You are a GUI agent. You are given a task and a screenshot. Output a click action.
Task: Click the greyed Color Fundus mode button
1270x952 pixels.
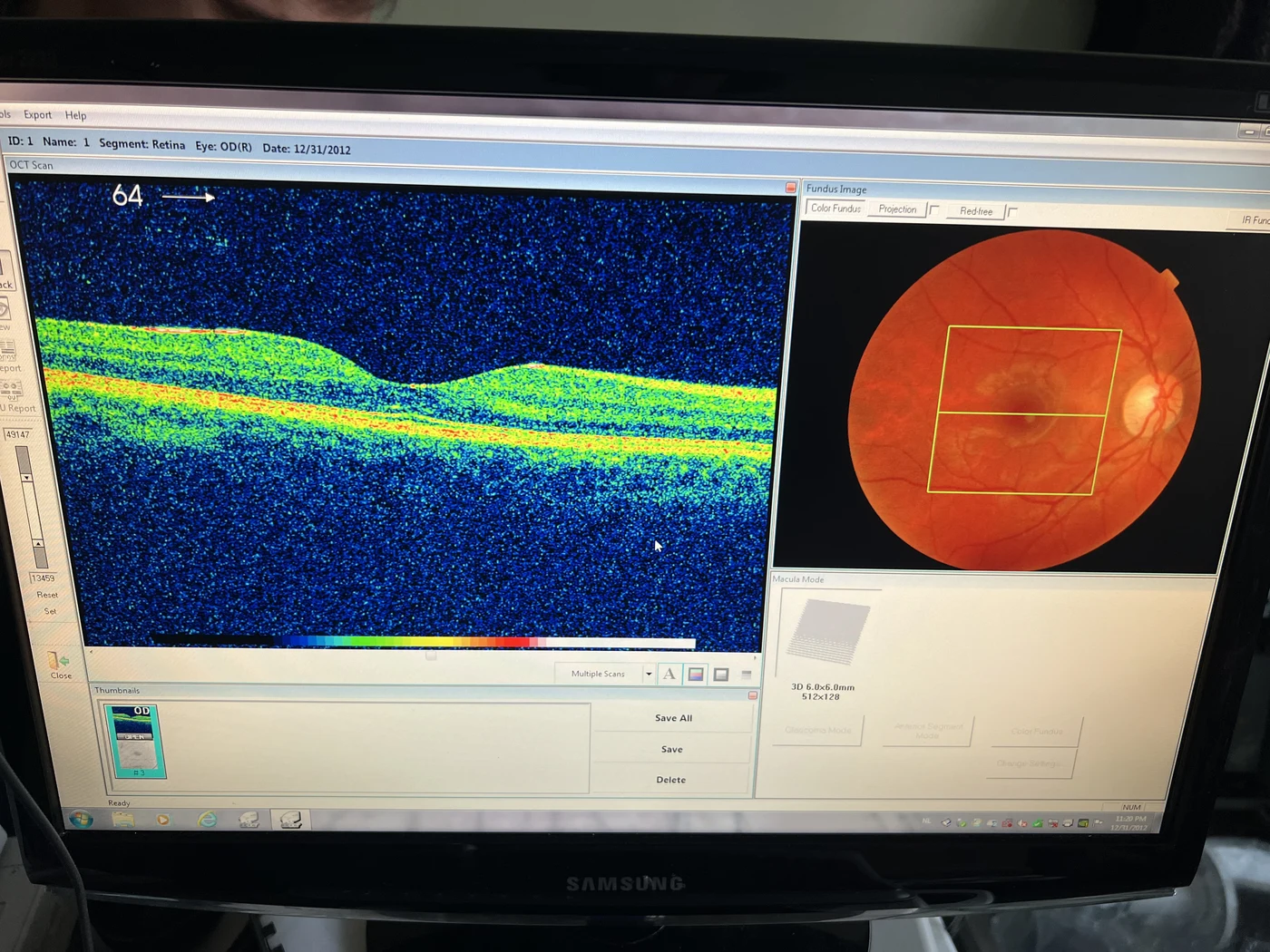coord(1036,732)
